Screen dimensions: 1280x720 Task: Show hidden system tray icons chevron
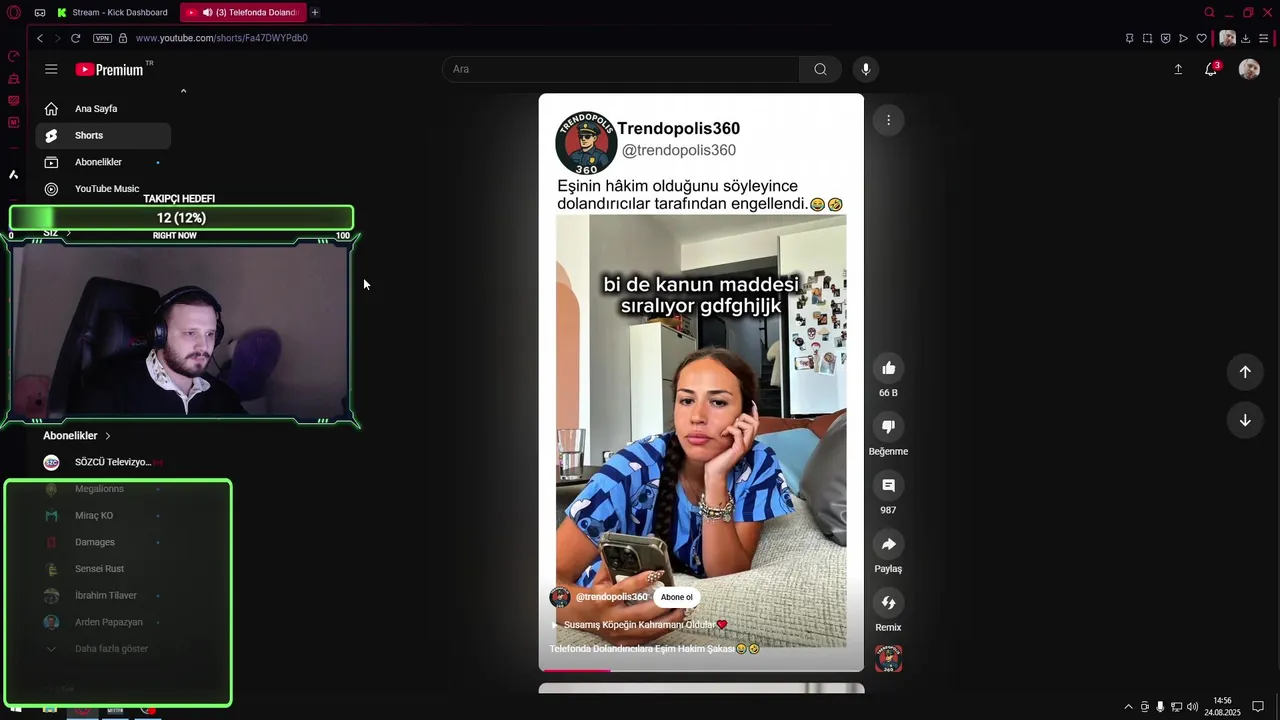pyautogui.click(x=1129, y=707)
